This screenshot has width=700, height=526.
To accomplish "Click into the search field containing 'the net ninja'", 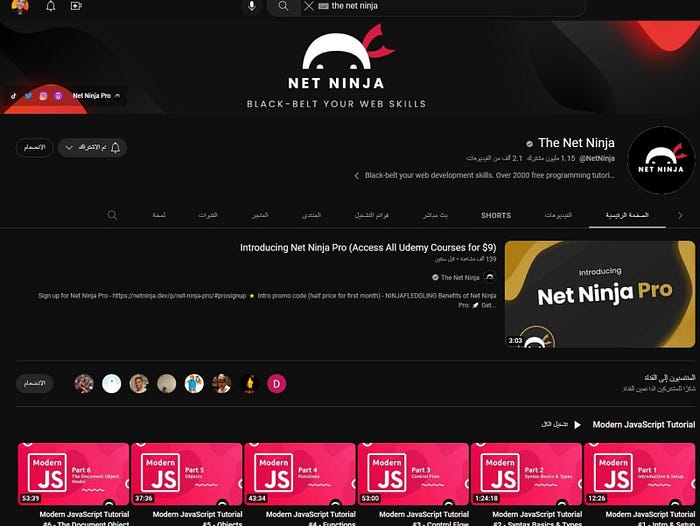I will coord(442,6).
